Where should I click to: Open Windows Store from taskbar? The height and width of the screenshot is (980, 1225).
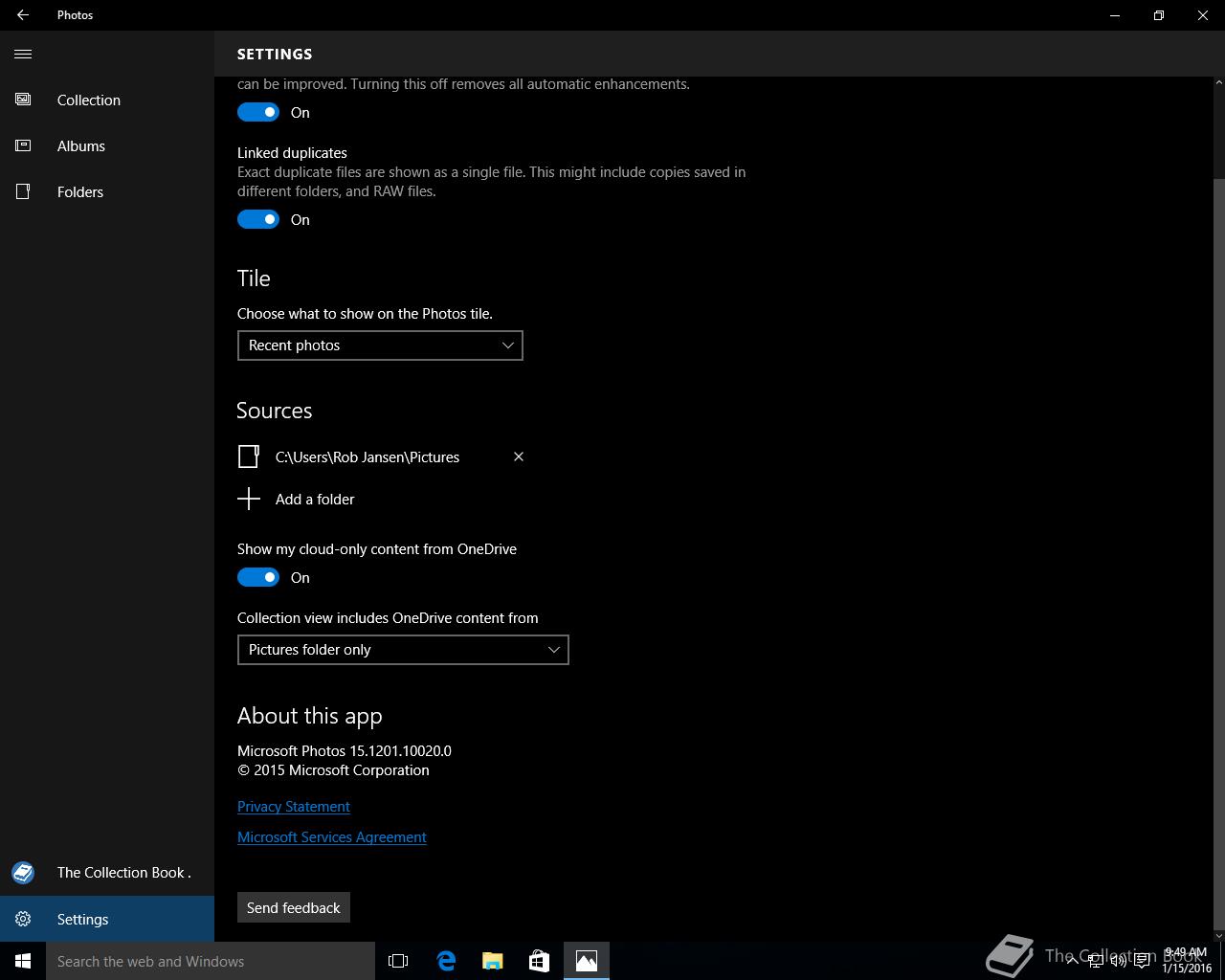(x=539, y=961)
